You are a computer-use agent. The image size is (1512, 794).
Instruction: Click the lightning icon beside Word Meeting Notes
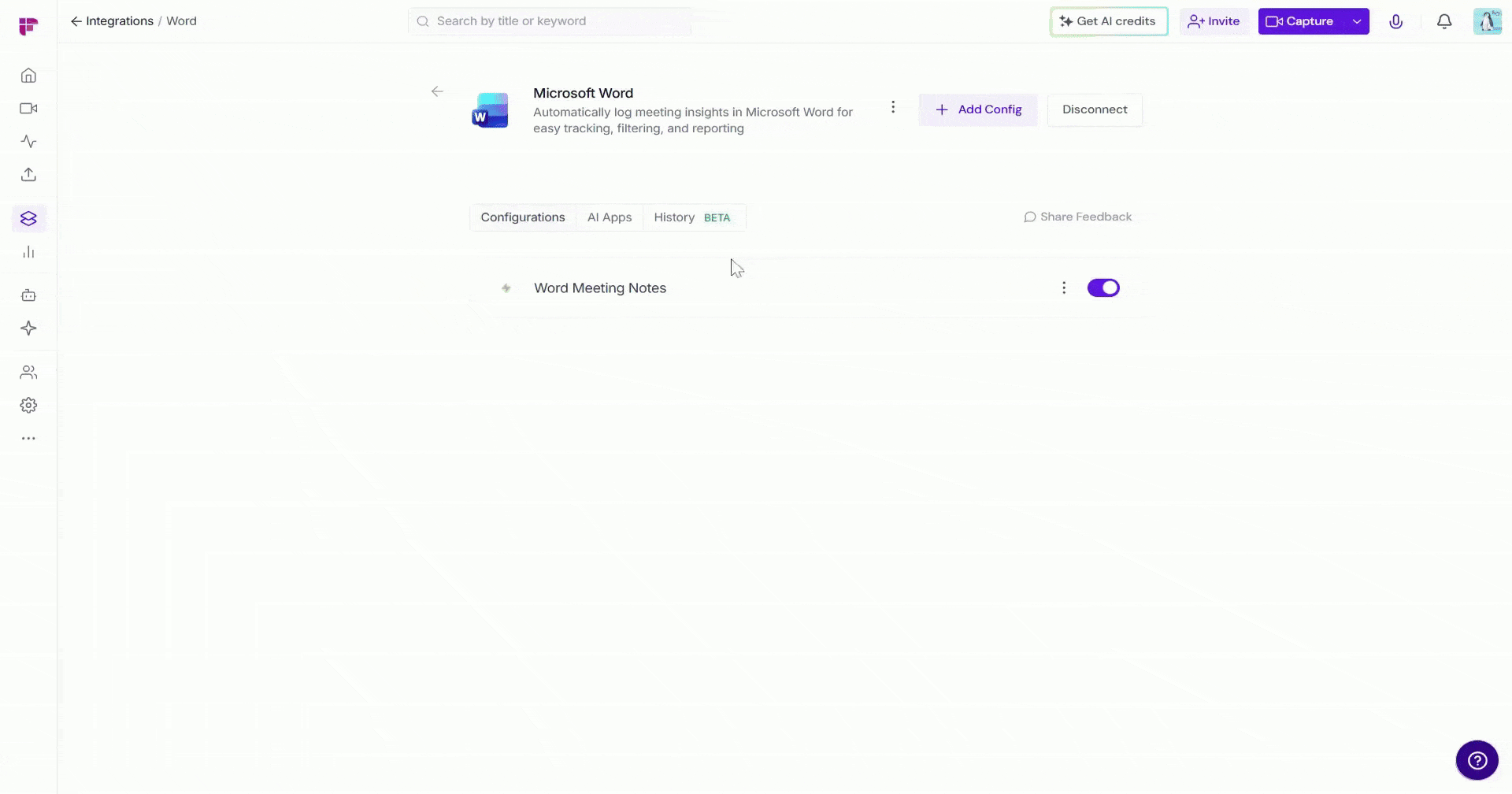pos(506,288)
